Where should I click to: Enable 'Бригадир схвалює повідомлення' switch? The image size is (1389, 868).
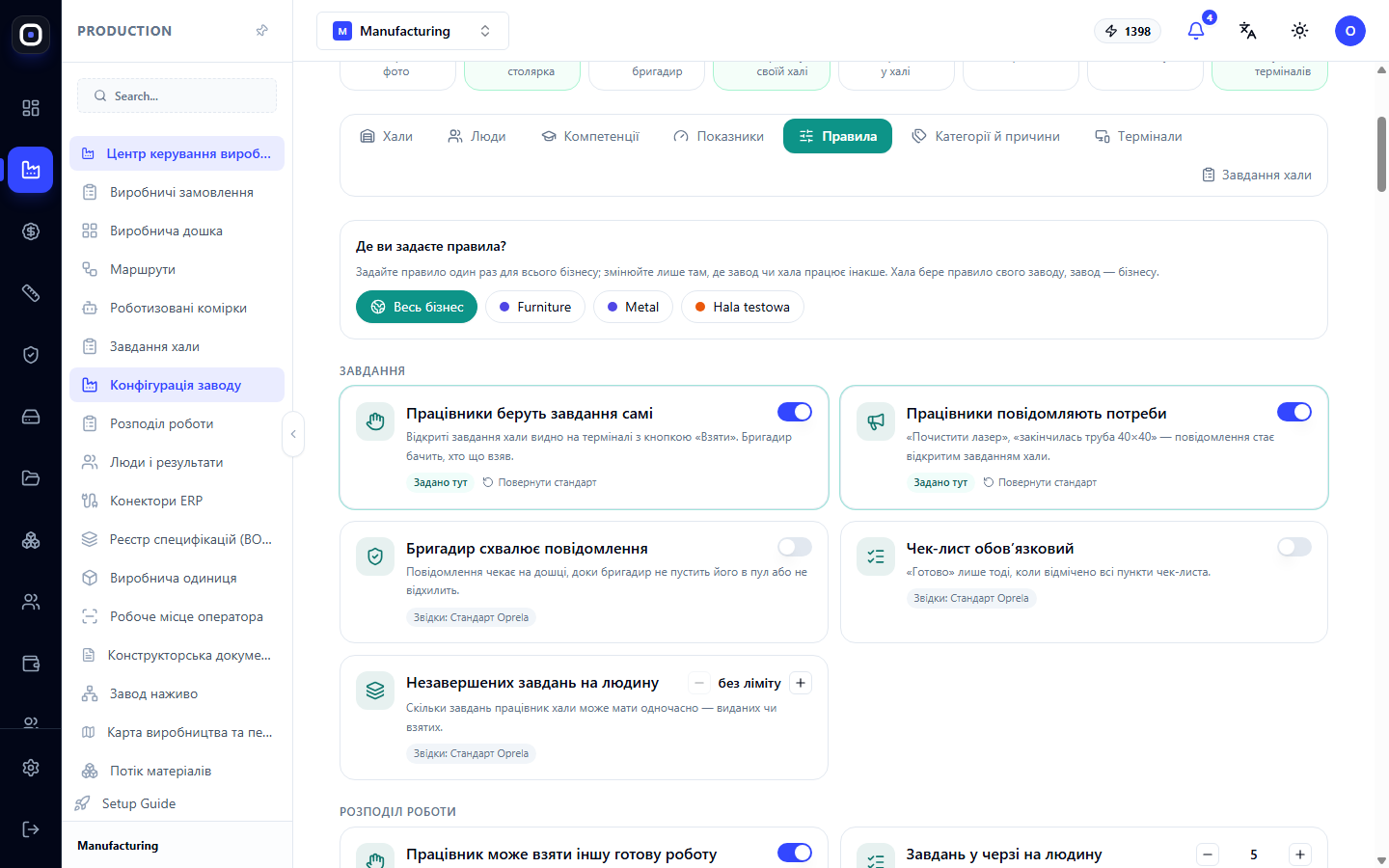795,547
